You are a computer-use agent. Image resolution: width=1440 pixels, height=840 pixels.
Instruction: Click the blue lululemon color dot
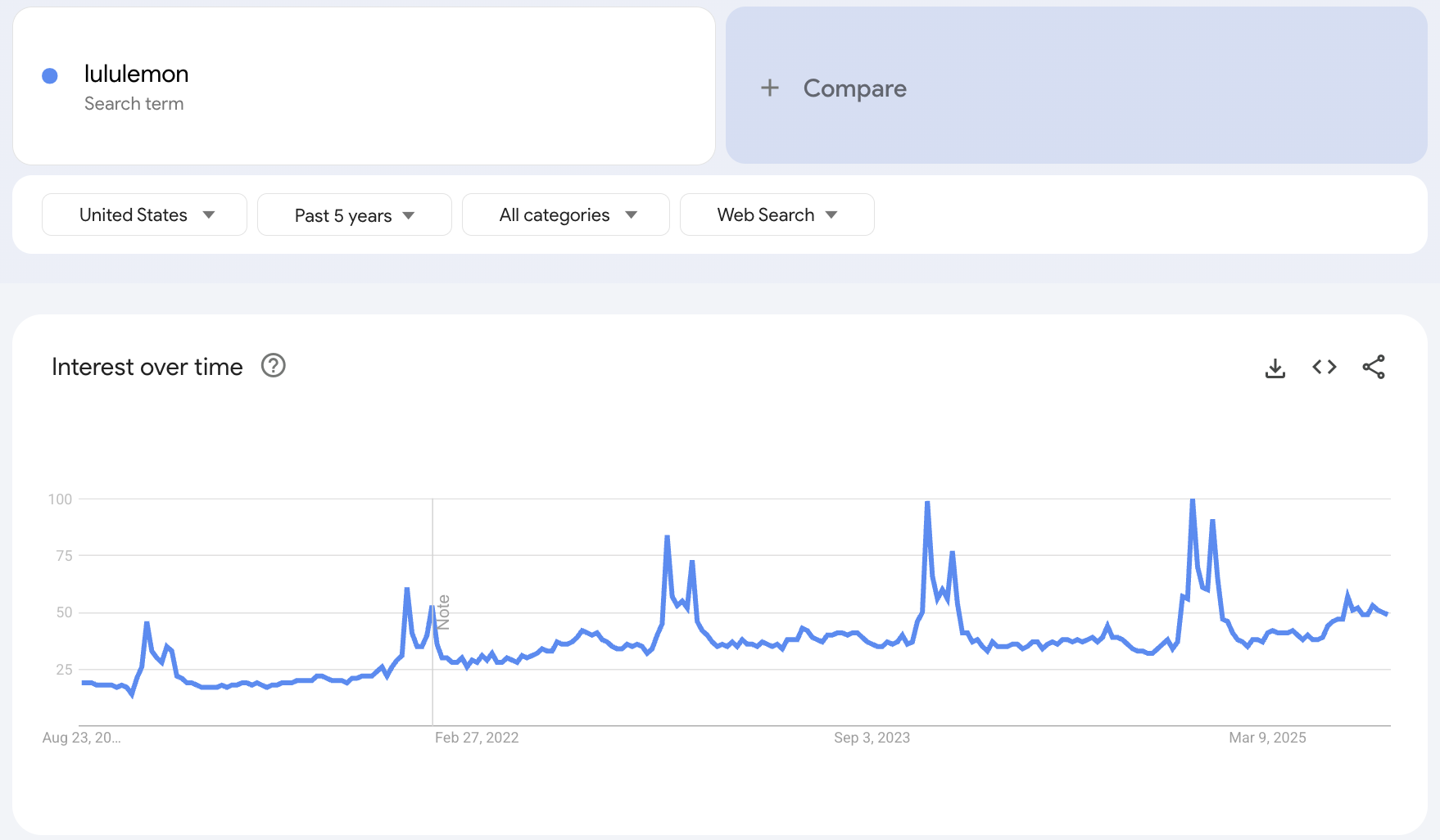pos(50,76)
